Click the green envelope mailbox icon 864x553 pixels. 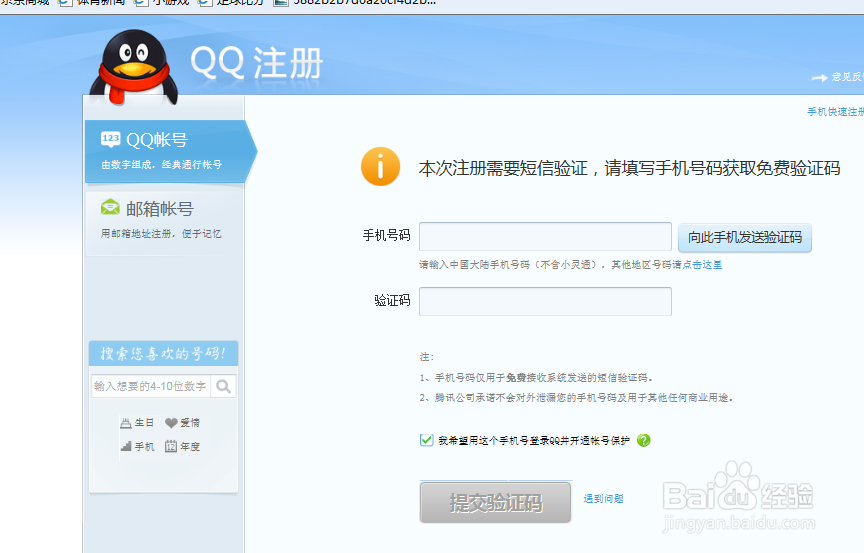click(x=110, y=208)
